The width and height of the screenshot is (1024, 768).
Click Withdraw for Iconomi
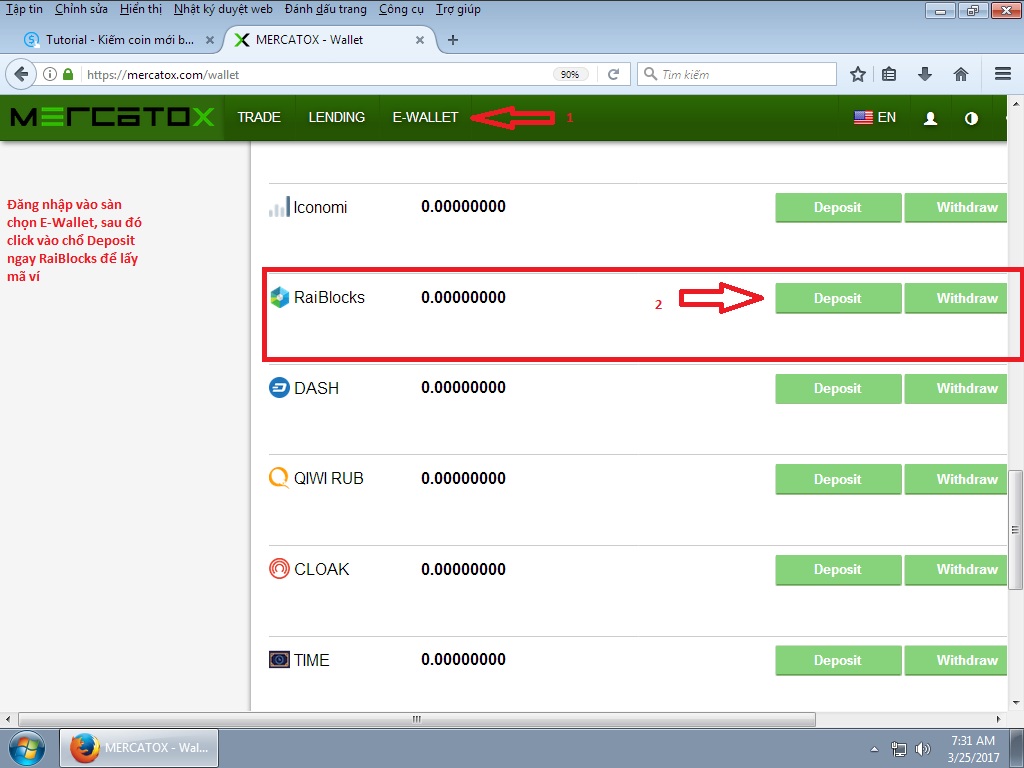[x=955, y=207]
